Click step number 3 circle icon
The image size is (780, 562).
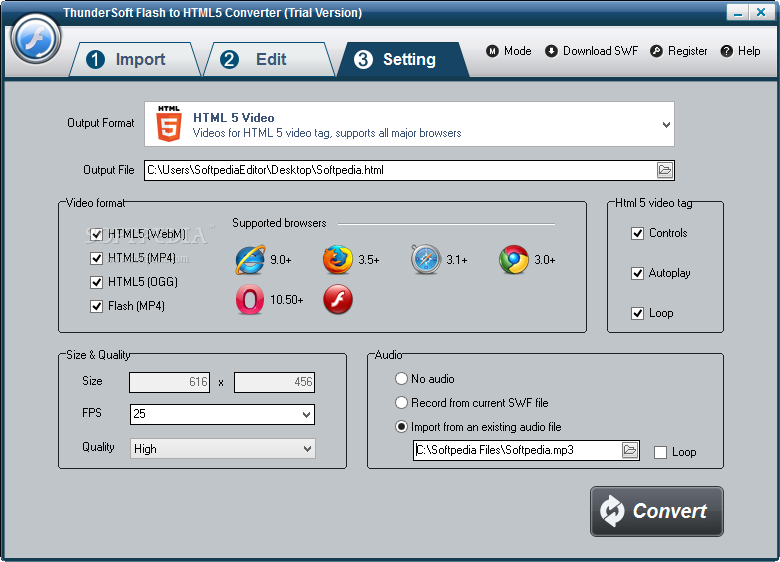point(363,60)
